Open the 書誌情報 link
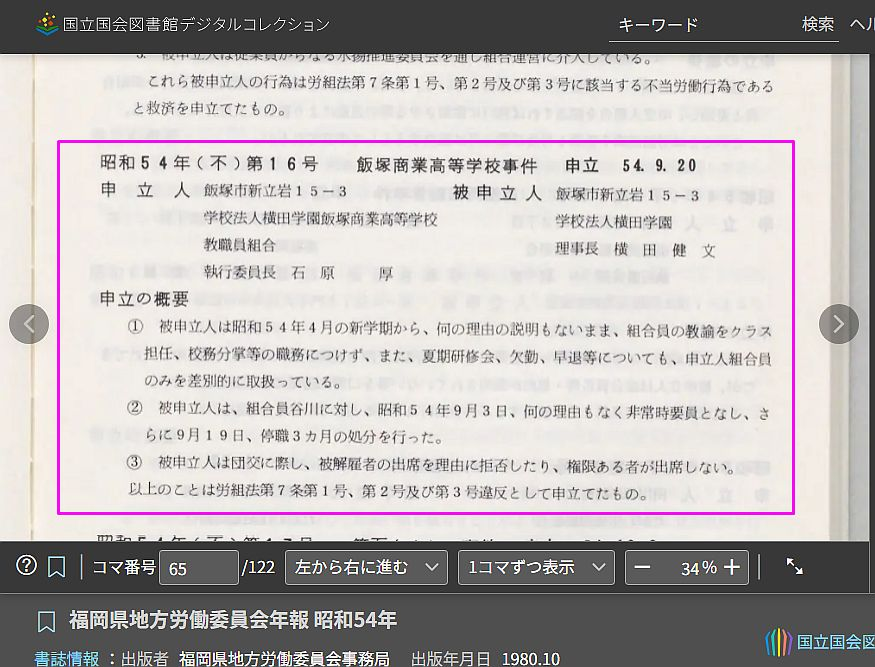This screenshot has width=875, height=667. click(x=67, y=659)
